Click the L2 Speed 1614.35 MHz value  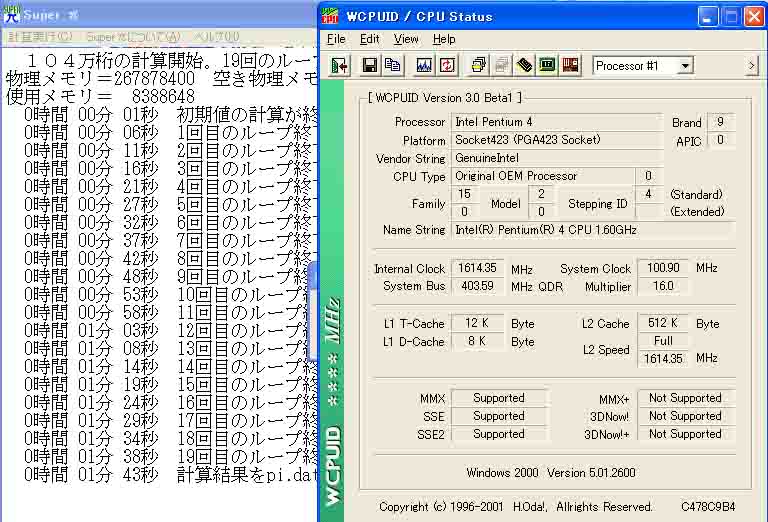pyautogui.click(x=663, y=358)
